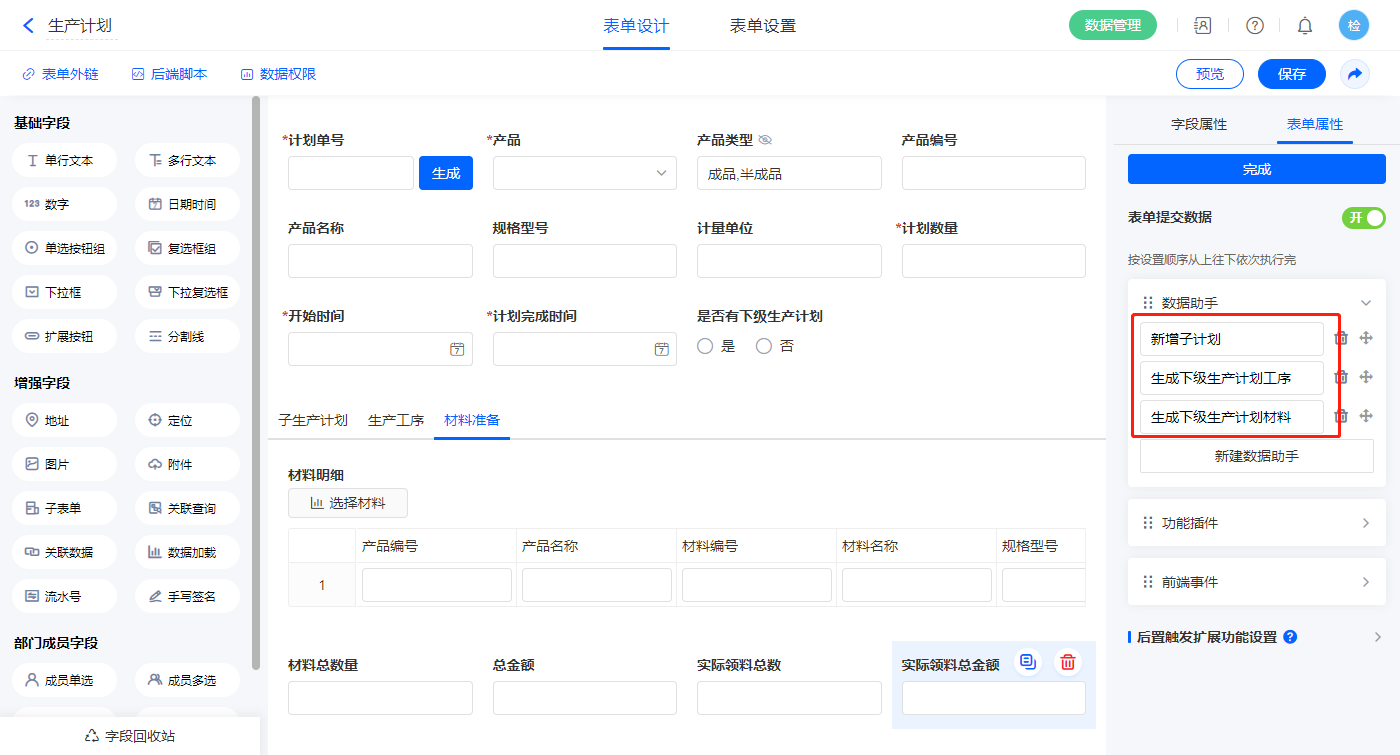Delete the 新增子计划 data assistant
This screenshot has width=1400, height=755.
1342,339
